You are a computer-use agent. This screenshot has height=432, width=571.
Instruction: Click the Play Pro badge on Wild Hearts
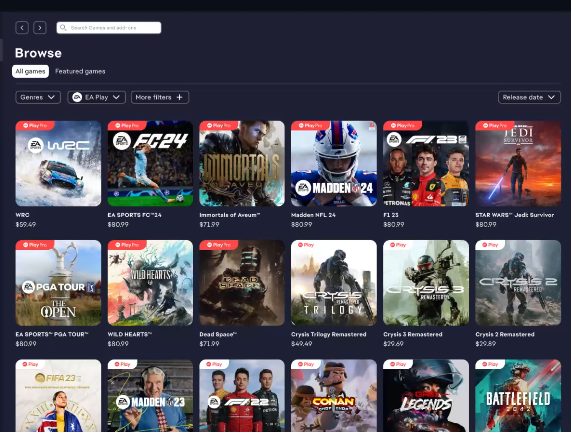tap(127, 245)
